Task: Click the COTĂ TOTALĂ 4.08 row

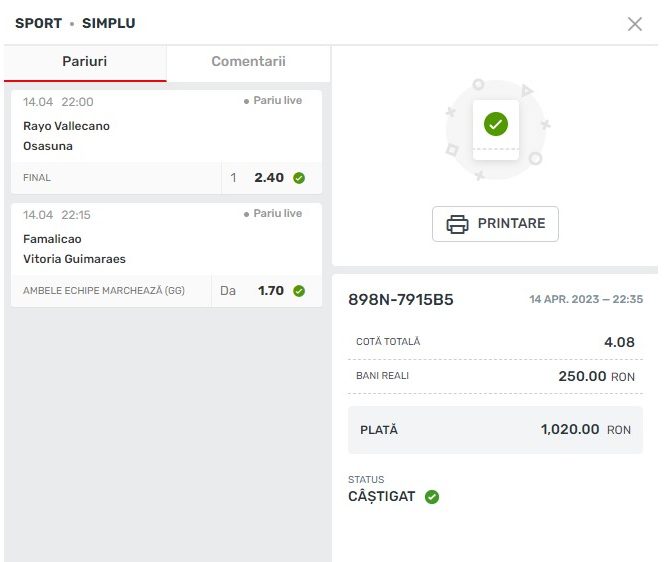Action: 495,342
